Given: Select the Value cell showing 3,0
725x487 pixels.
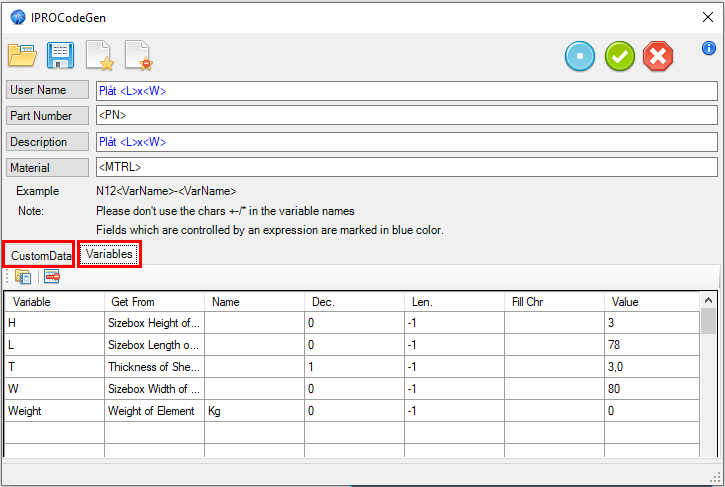Looking at the screenshot, I should (651, 367).
